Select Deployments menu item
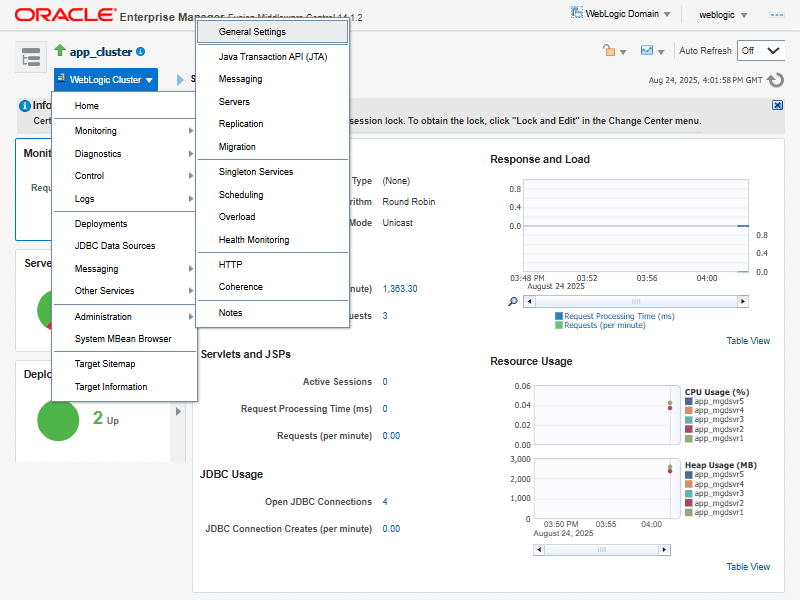Screen dimensions: 800x600 pyautogui.click(x=124, y=223)
